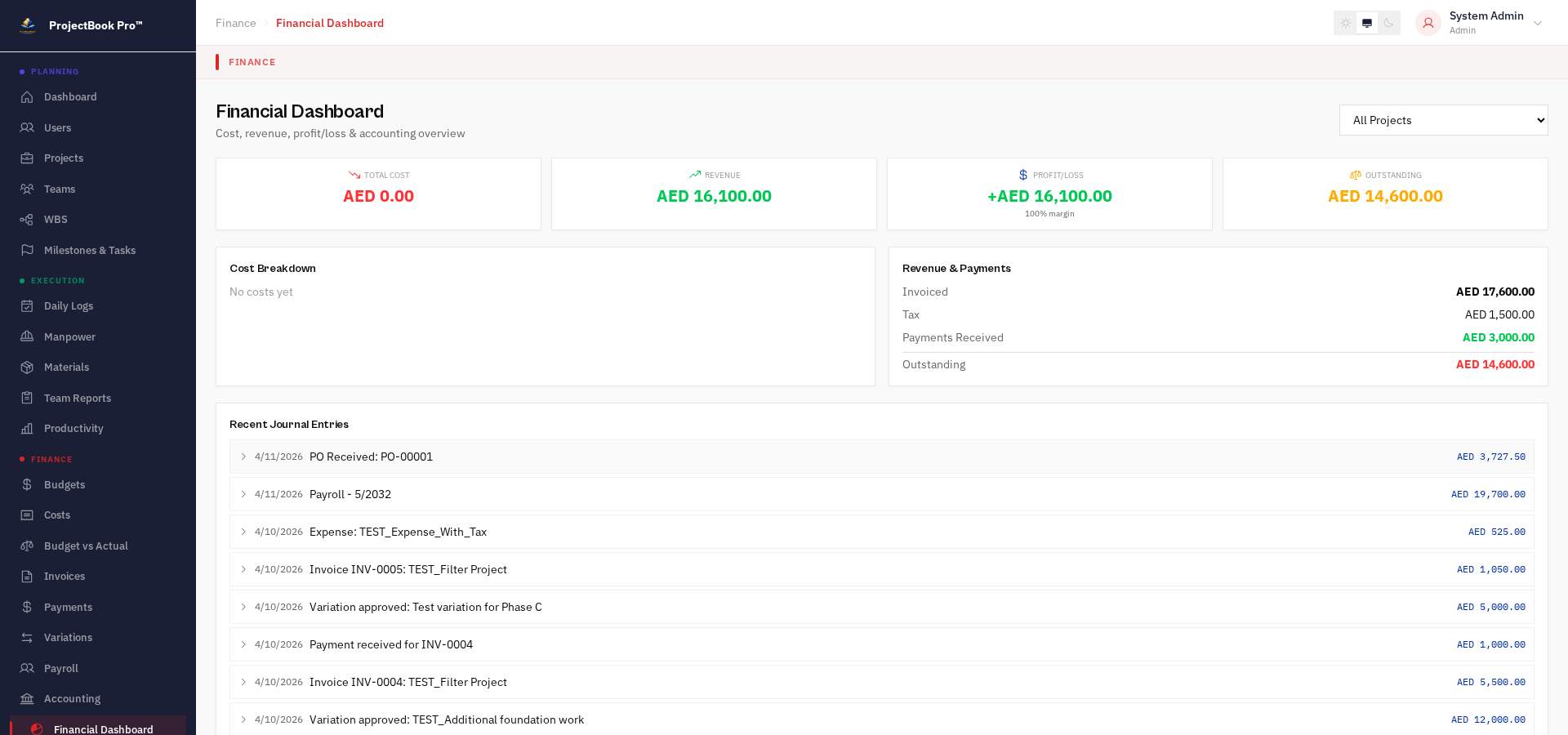The height and width of the screenshot is (735, 1568).
Task: Click the ProjectBook Pro logo
Action: 28,25
